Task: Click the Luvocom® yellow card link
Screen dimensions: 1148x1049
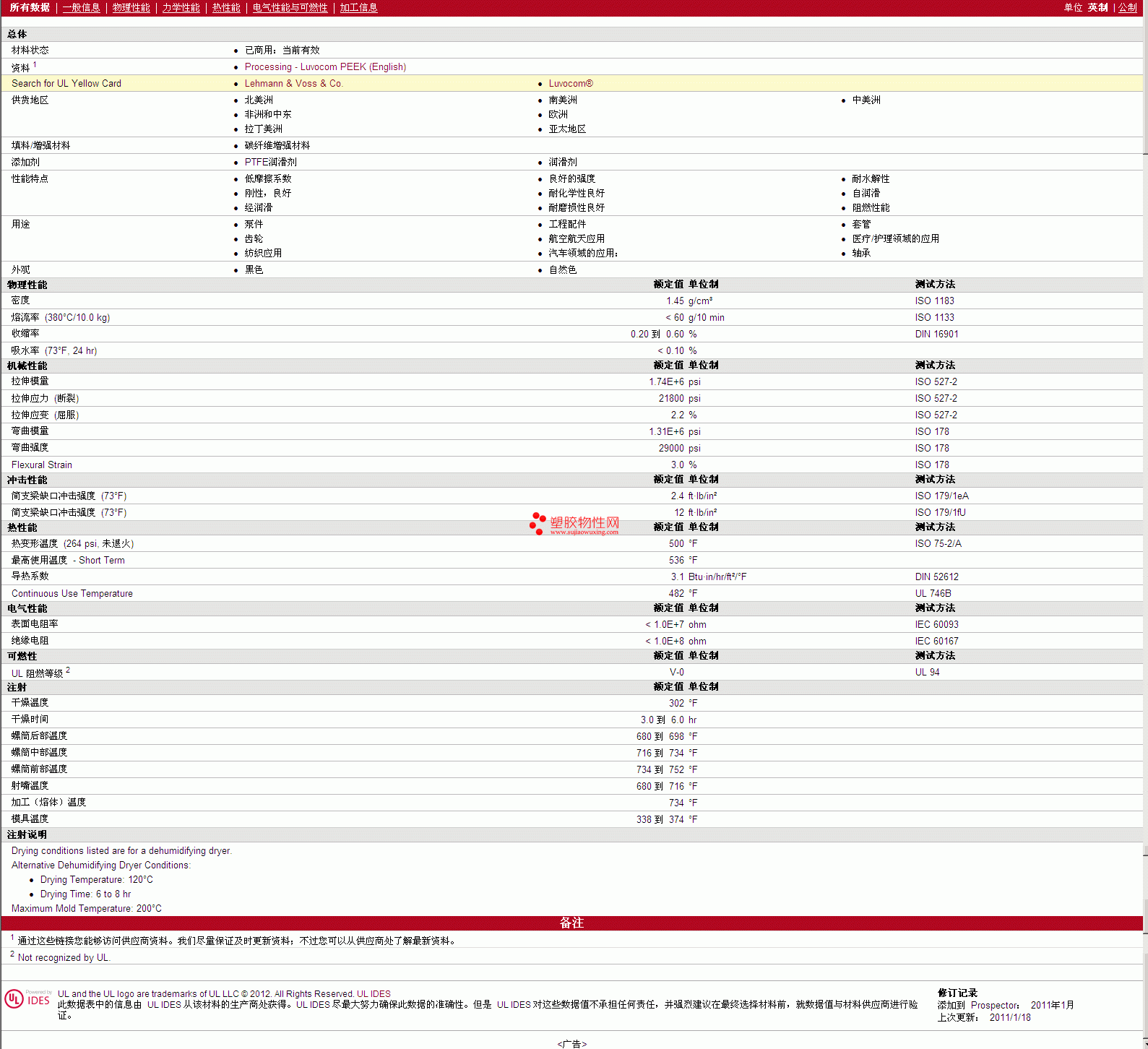Action: pos(570,84)
